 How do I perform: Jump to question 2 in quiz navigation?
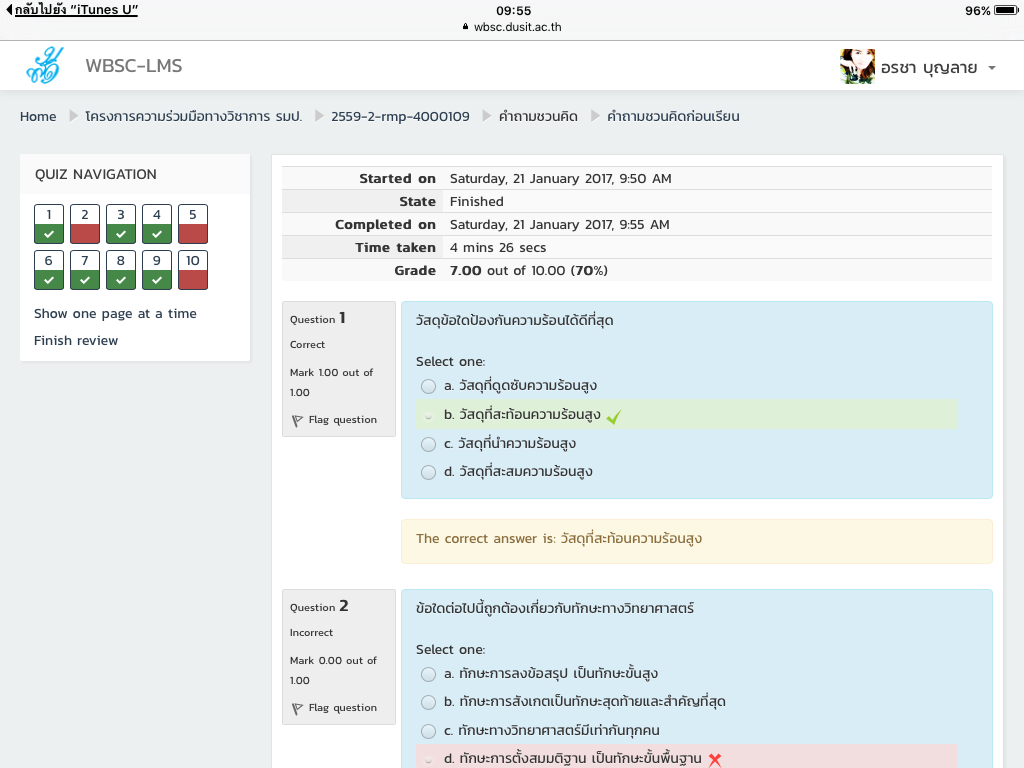click(x=85, y=224)
